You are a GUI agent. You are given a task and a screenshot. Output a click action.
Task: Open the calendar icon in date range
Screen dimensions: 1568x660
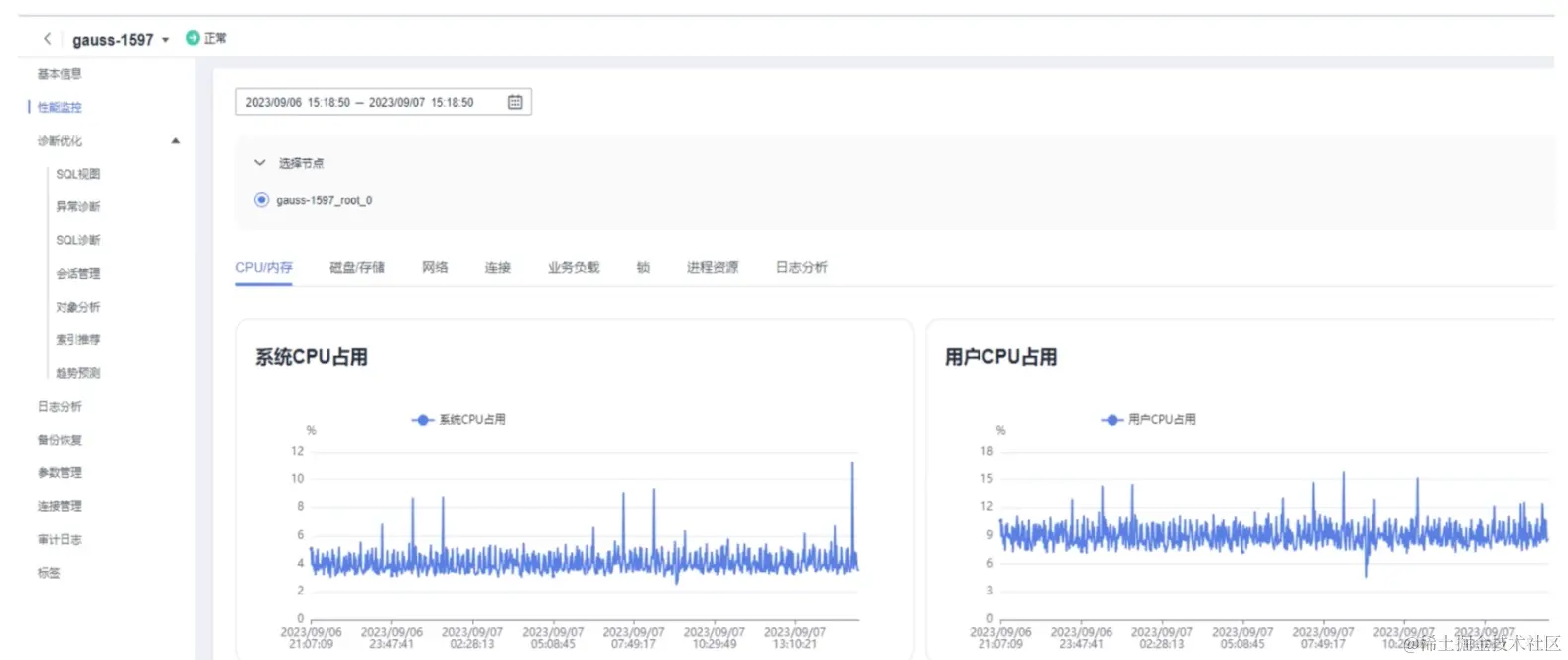[x=515, y=102]
